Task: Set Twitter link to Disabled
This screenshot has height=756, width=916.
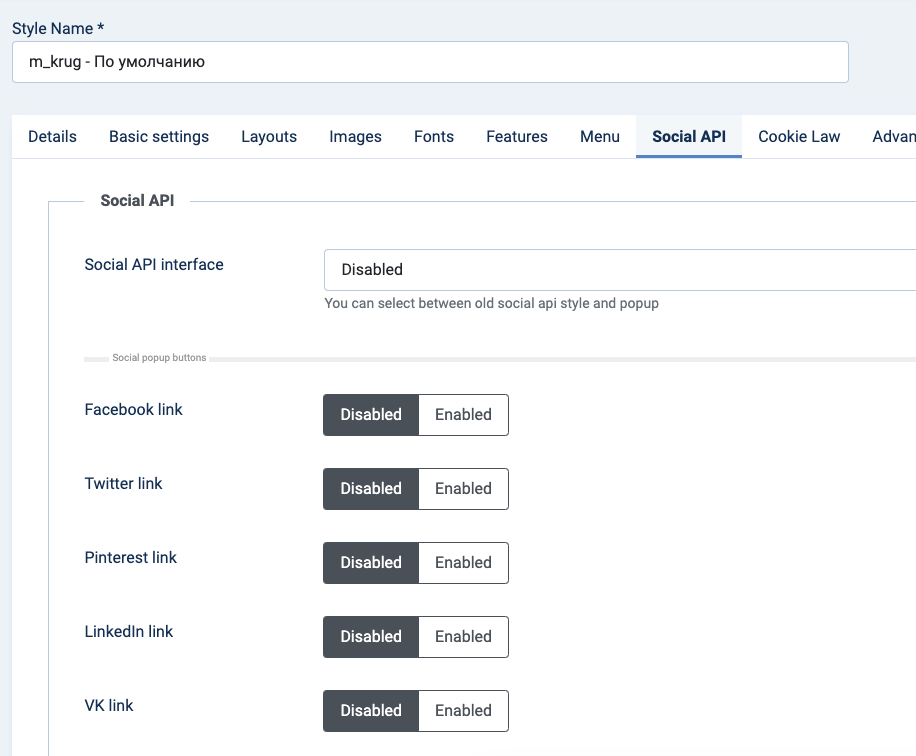Action: (371, 489)
